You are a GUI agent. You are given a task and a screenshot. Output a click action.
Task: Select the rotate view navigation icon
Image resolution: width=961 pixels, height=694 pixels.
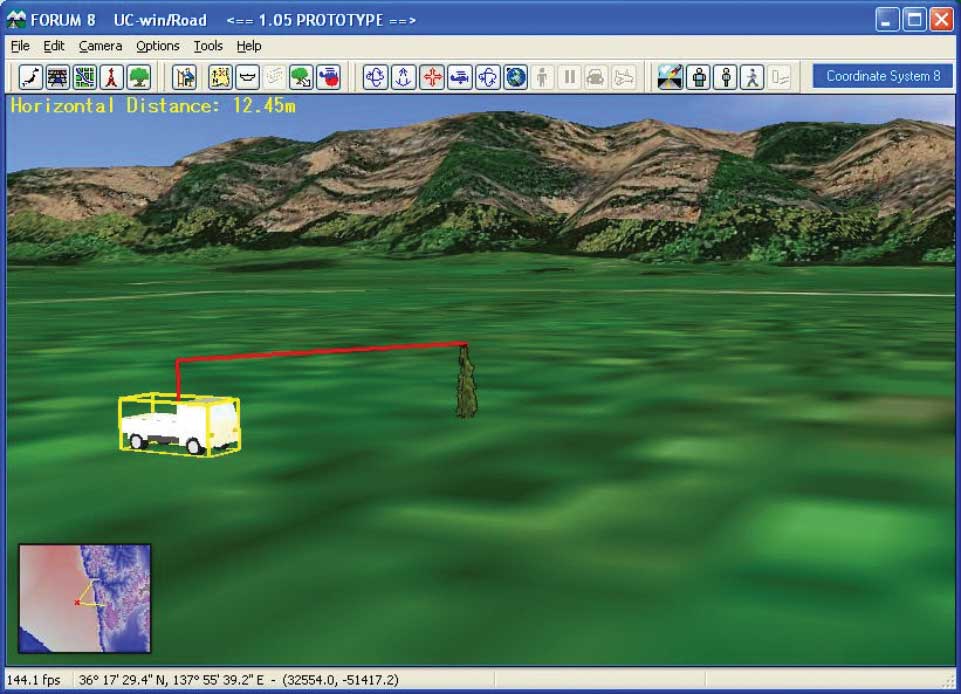[375, 77]
